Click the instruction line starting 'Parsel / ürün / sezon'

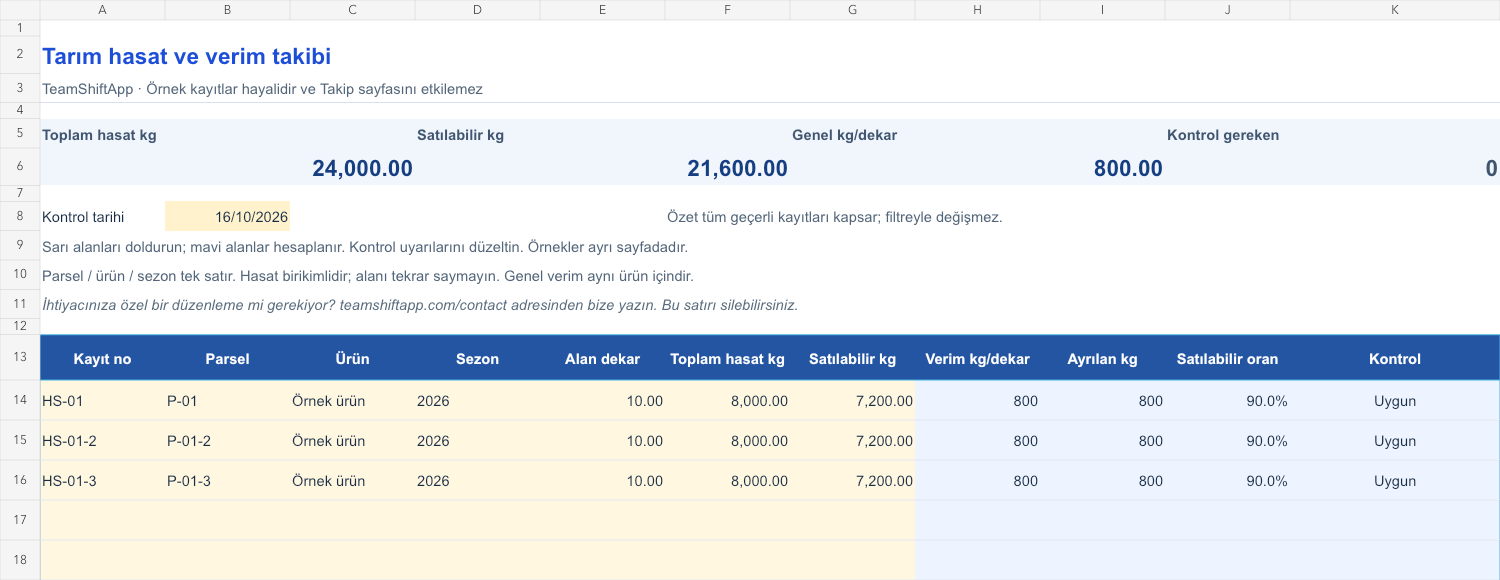click(x=367, y=275)
